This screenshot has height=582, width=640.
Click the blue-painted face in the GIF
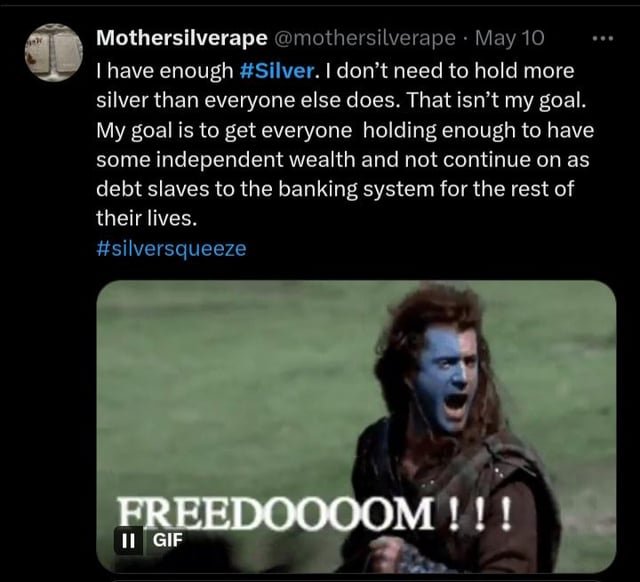pyautogui.click(x=445, y=382)
